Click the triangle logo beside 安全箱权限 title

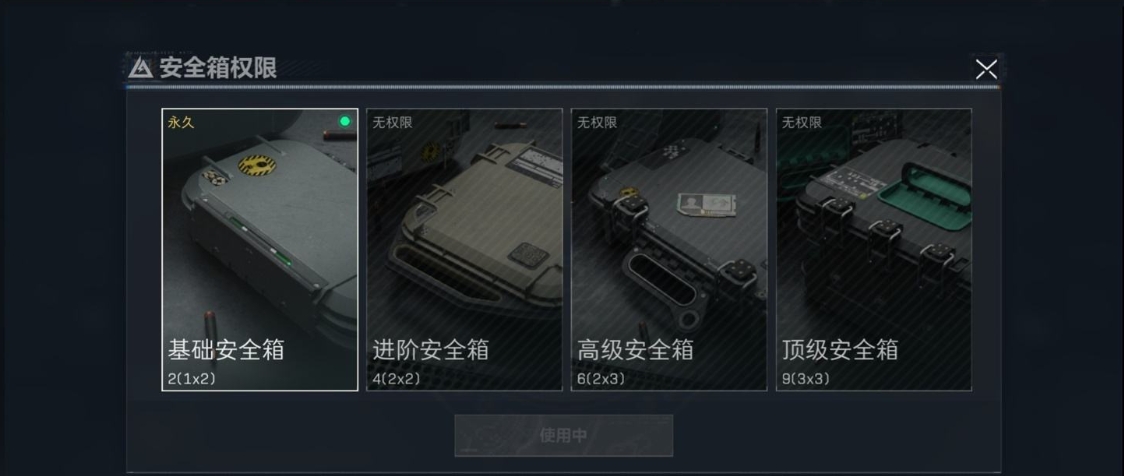coord(140,68)
